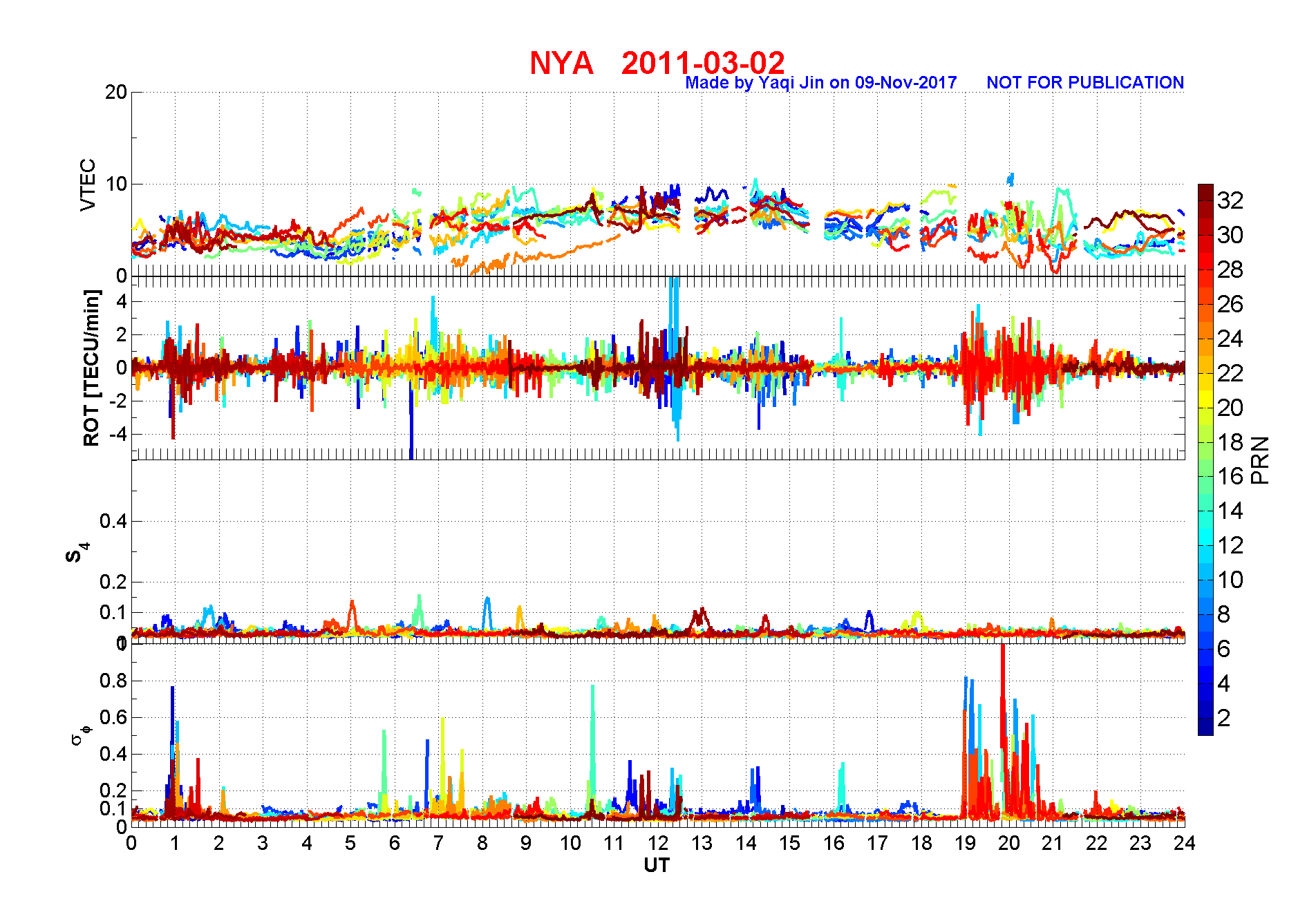
Task: Select the PRN colorbar tick label "24"
Action: point(1230,339)
